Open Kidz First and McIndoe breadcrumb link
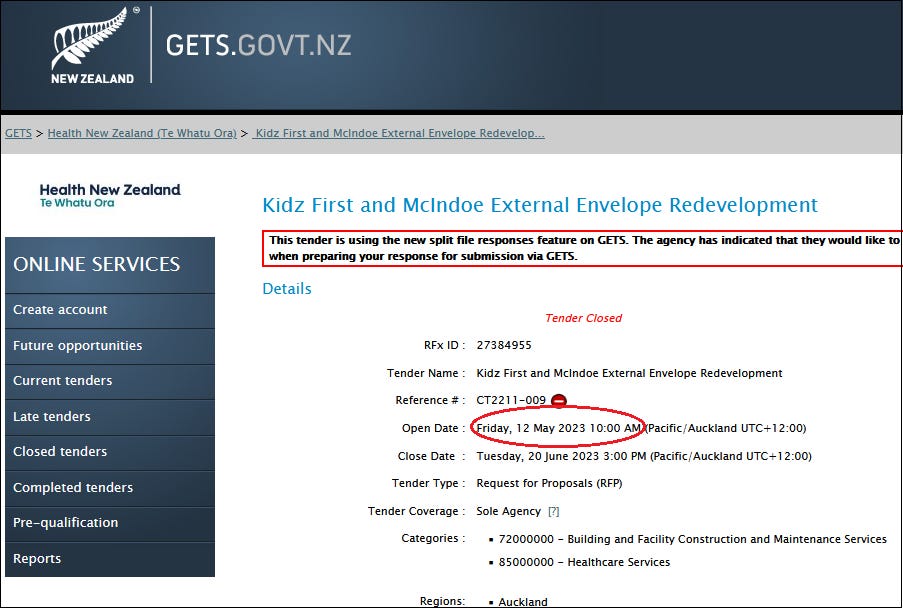Screen dimensions: 903x608 pyautogui.click(x=399, y=133)
